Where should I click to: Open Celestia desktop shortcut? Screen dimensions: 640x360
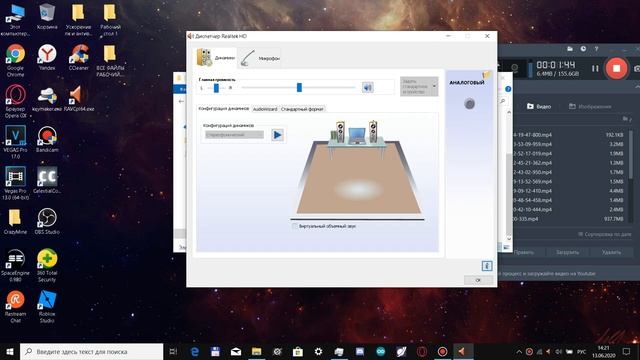(x=47, y=180)
